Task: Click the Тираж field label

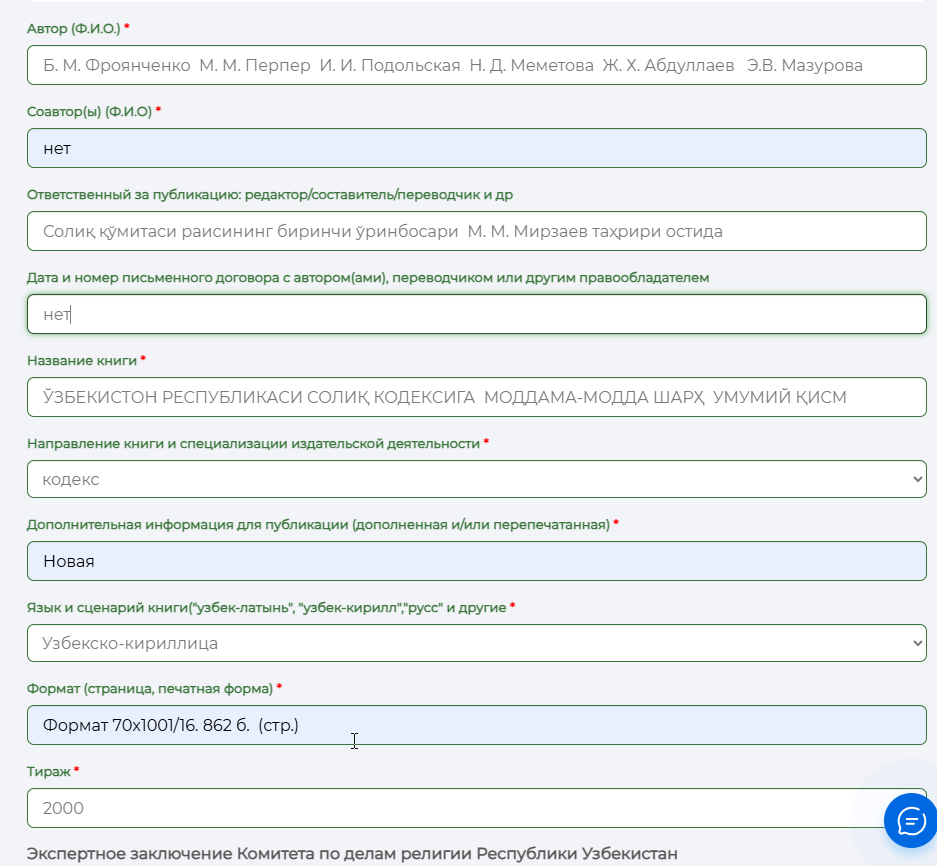Action: coord(48,772)
